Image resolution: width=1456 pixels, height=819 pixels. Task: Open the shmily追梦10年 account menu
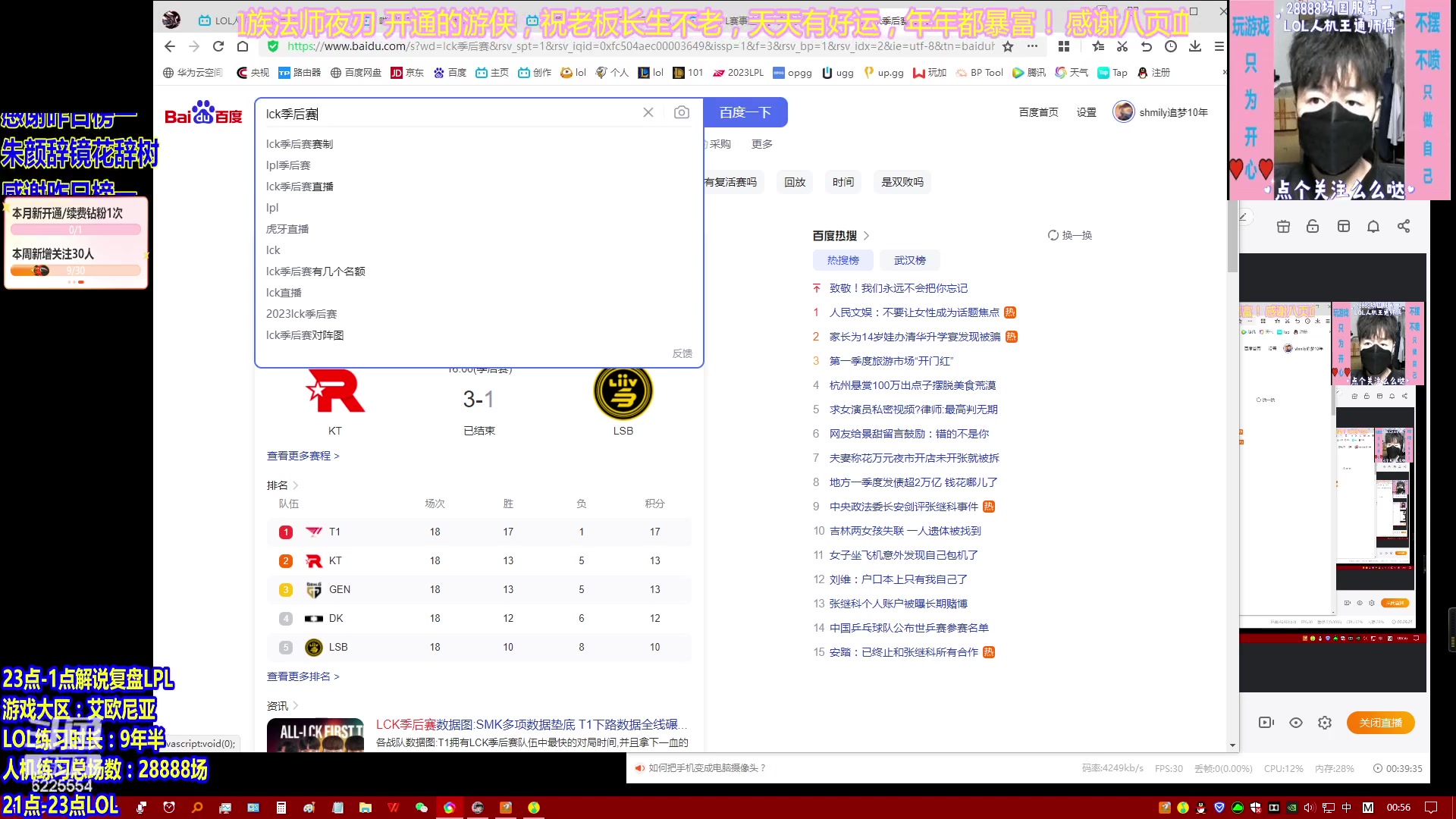pos(1160,112)
